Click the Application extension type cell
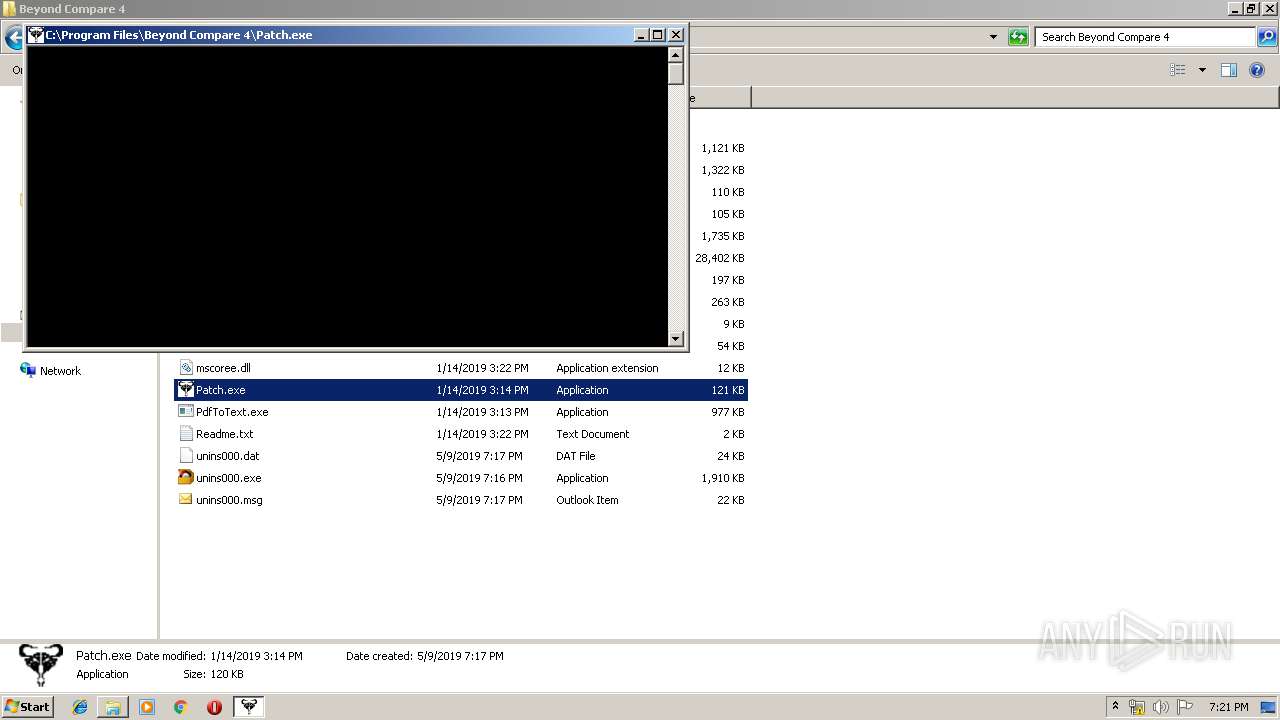Image resolution: width=1280 pixels, height=720 pixels. (x=607, y=368)
